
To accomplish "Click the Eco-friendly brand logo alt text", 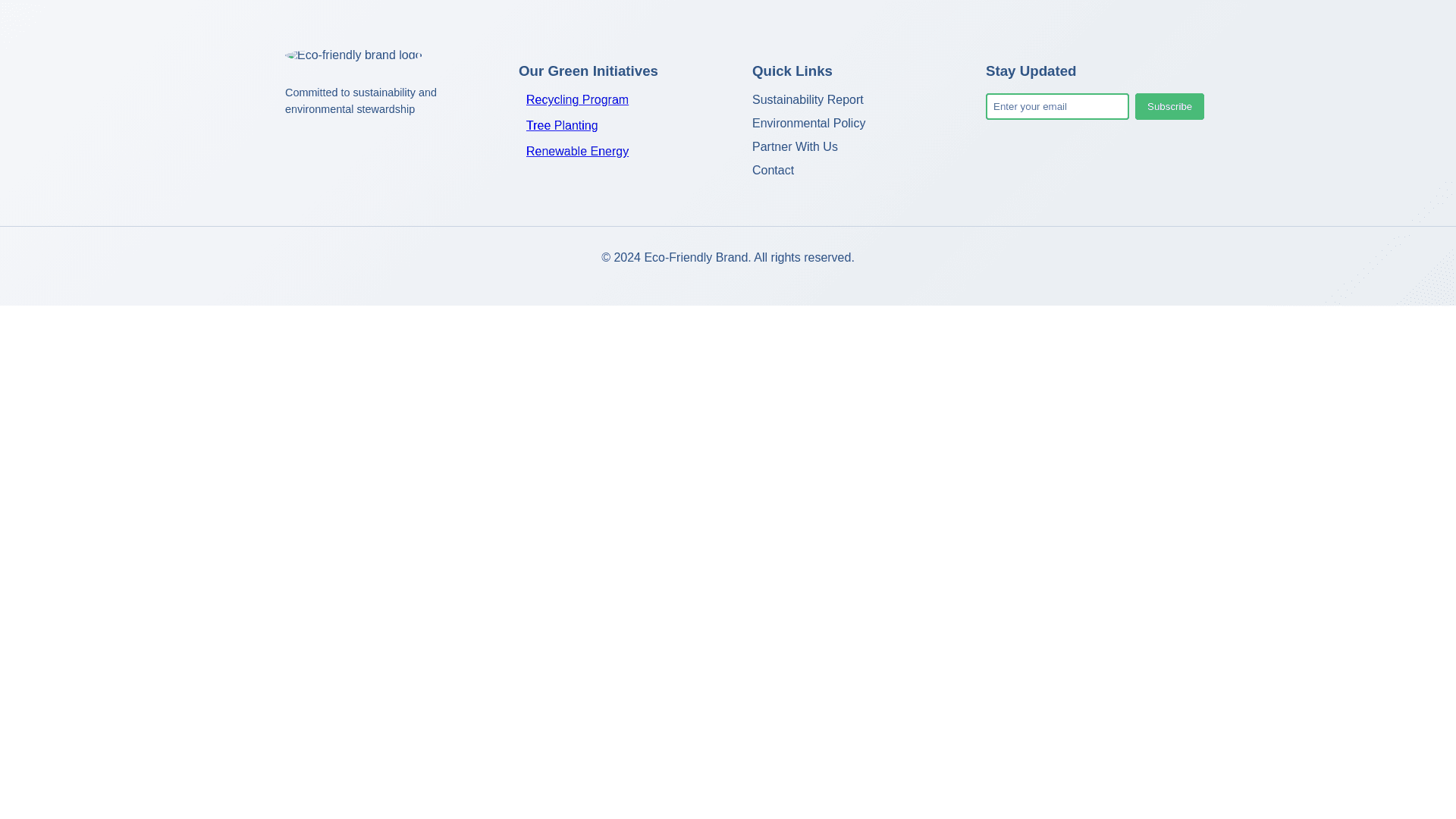I will [359, 55].
